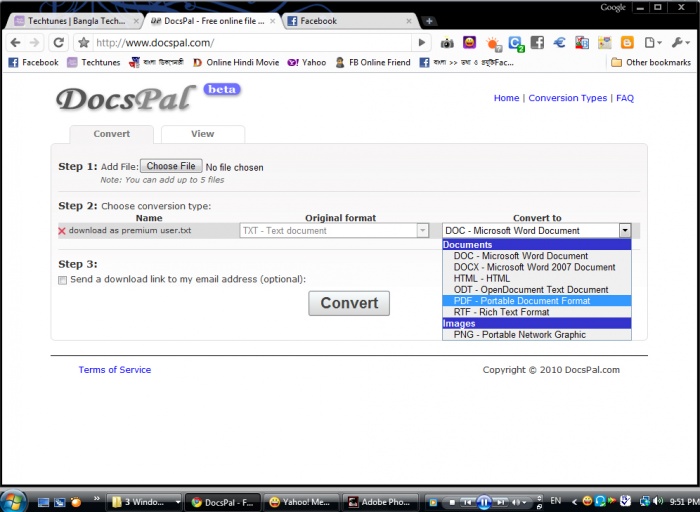Open the Chrome page menu icon
This screenshot has width=700, height=512.
point(652,42)
